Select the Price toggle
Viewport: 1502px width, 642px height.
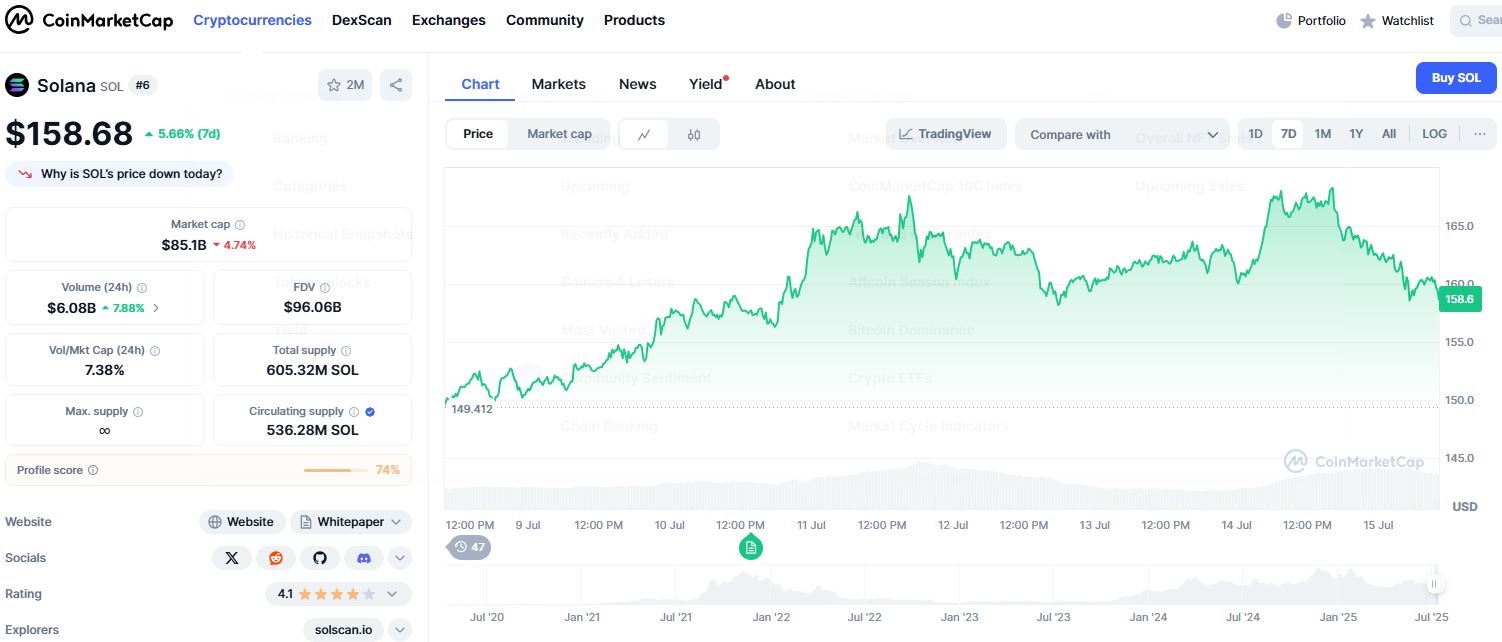[x=478, y=134]
